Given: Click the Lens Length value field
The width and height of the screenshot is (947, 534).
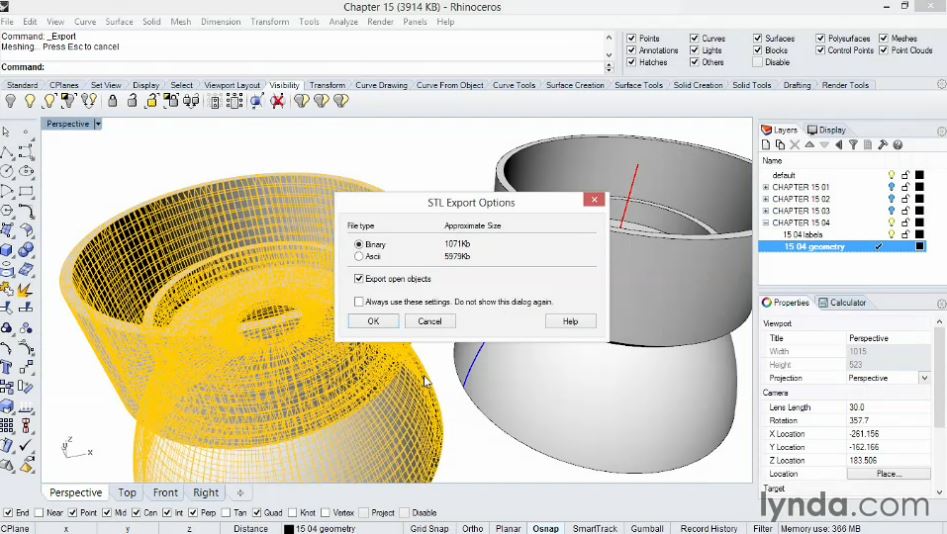Looking at the screenshot, I should point(888,407).
